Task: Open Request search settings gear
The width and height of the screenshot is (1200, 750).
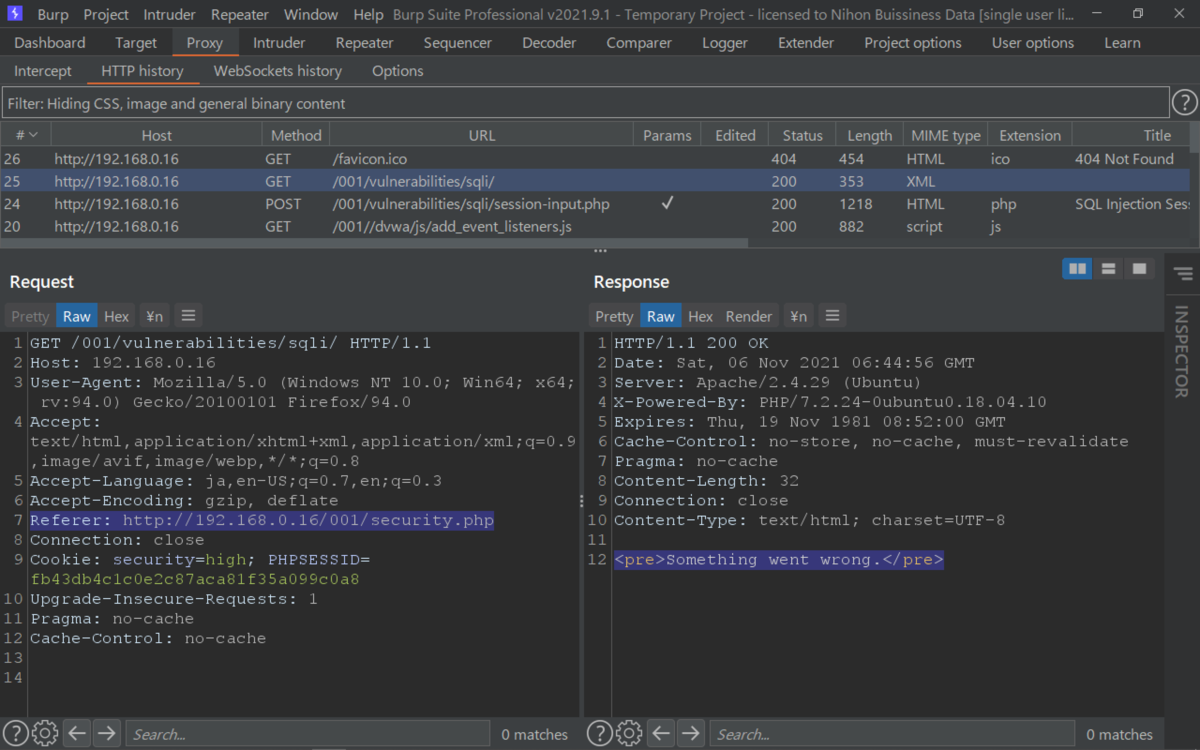Action: (x=45, y=733)
